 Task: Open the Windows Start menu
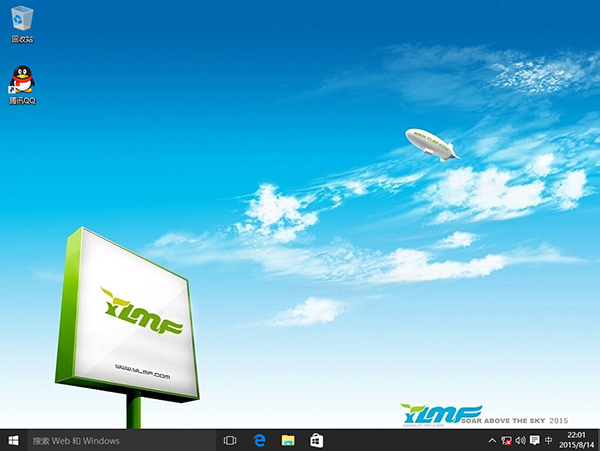point(13,440)
